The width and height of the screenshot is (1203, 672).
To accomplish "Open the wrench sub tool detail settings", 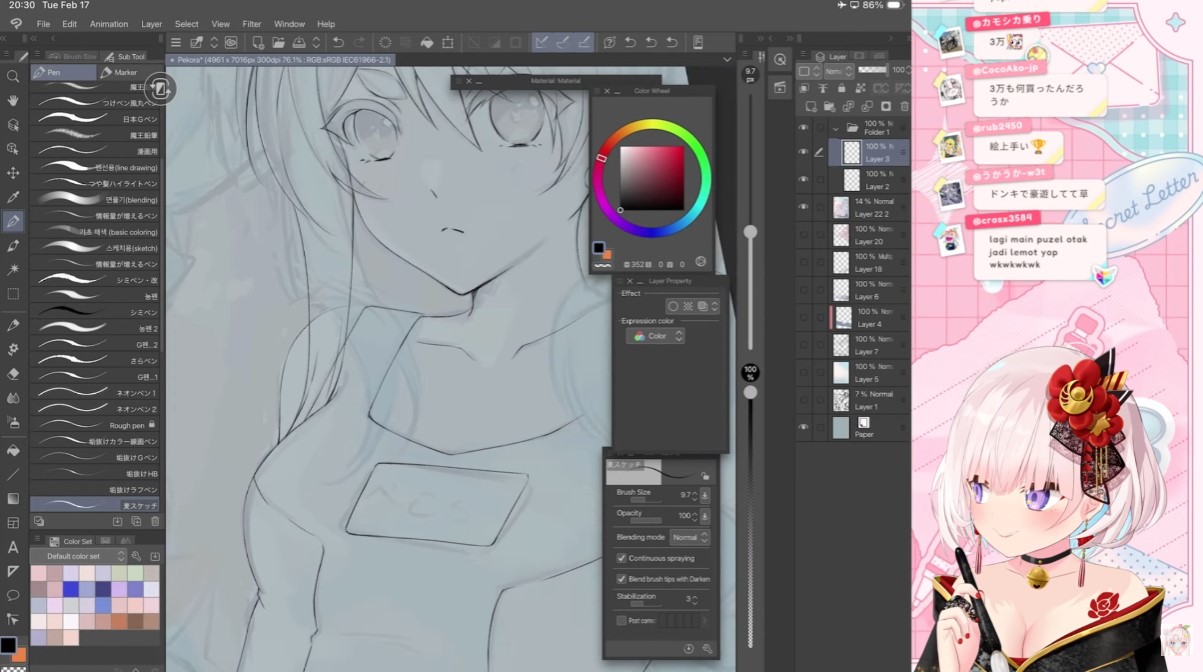I will click(708, 649).
